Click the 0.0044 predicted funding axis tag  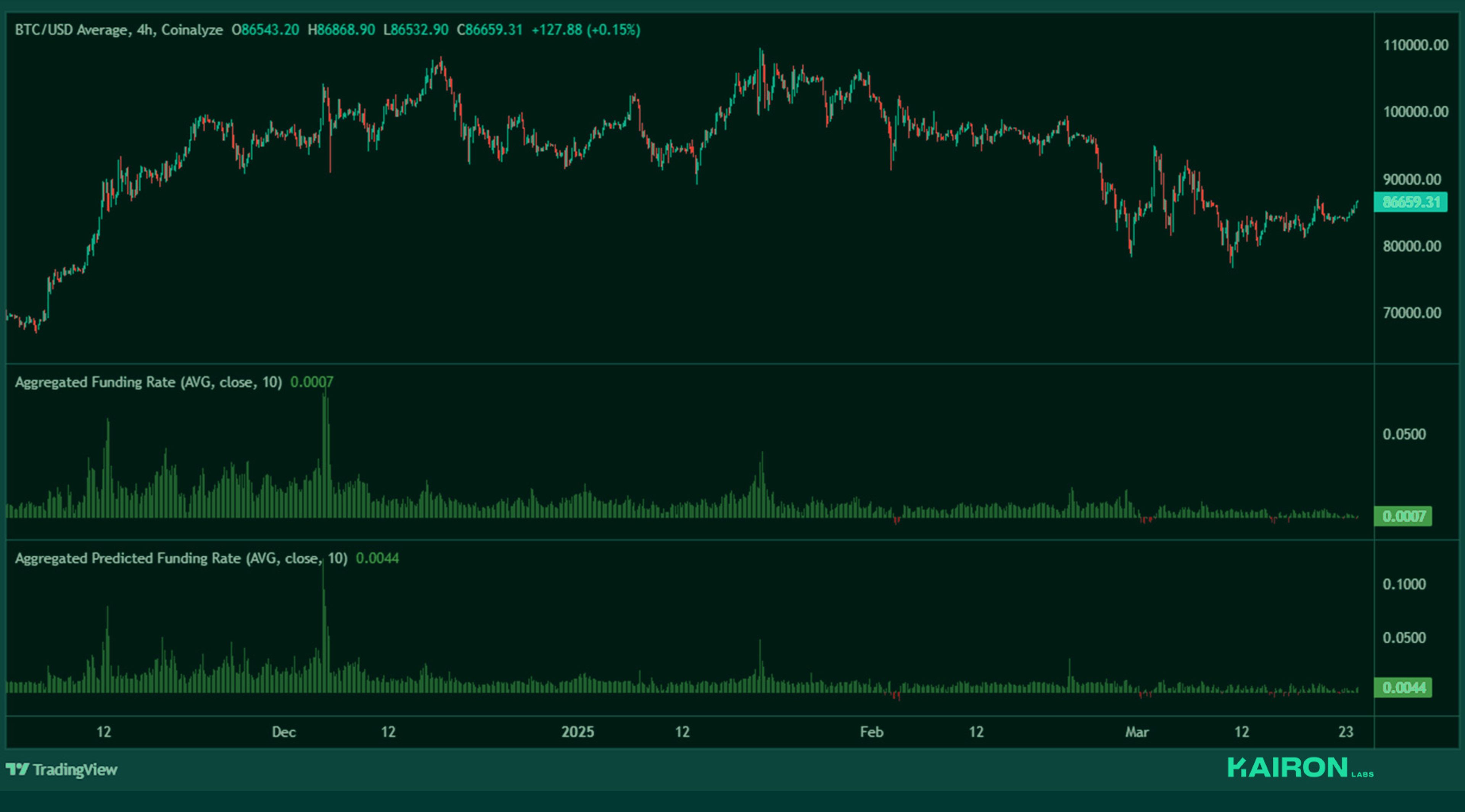click(x=1402, y=687)
